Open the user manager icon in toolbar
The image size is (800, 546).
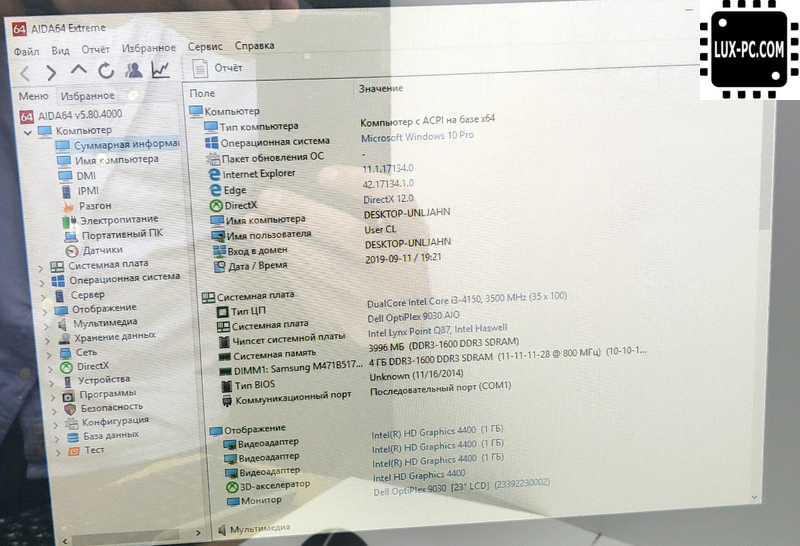coord(133,70)
